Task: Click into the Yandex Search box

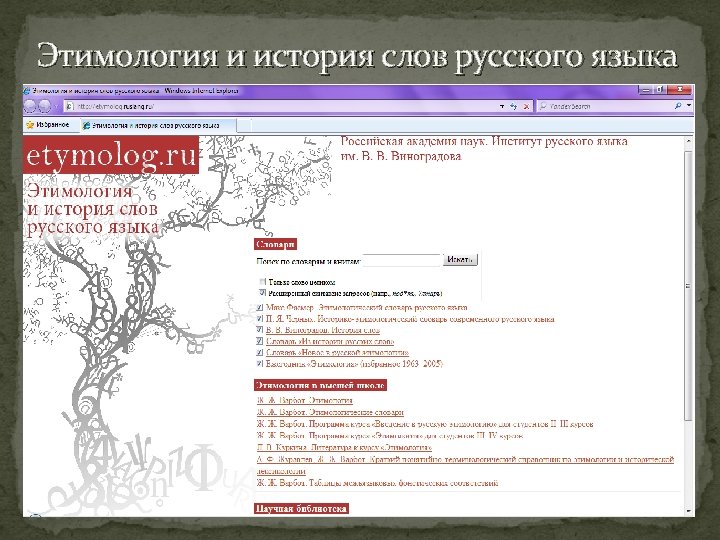Action: 604,106
